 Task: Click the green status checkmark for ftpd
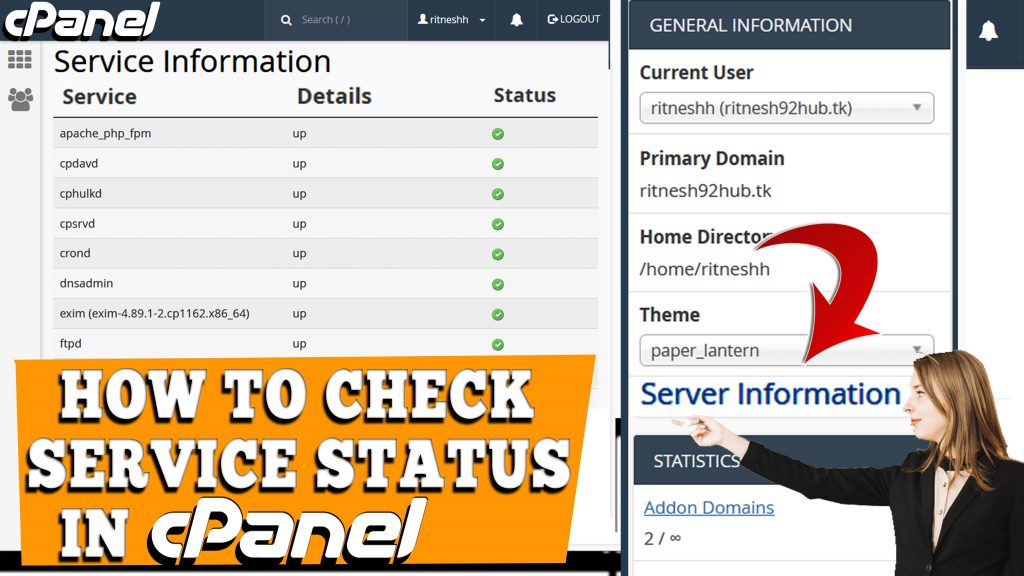497,343
